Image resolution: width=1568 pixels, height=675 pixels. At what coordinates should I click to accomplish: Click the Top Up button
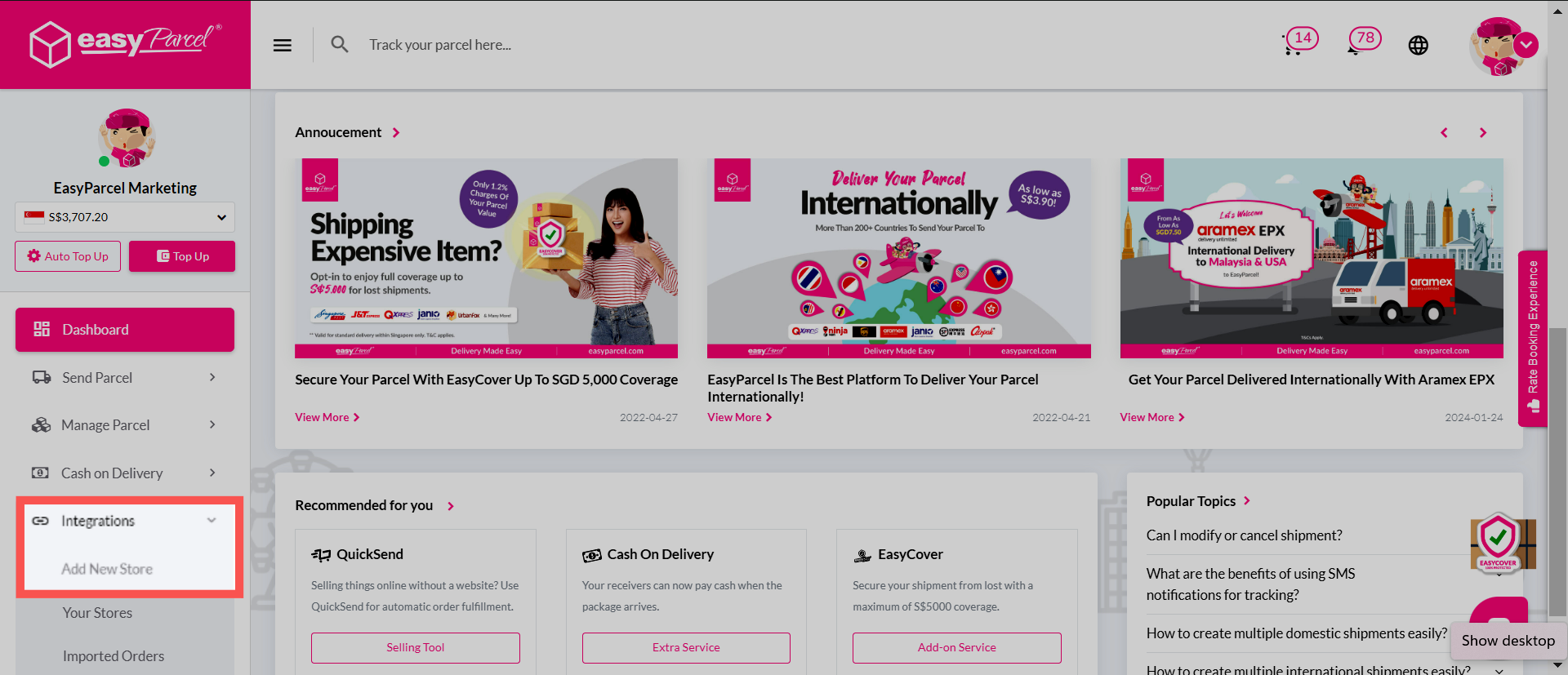point(182,256)
